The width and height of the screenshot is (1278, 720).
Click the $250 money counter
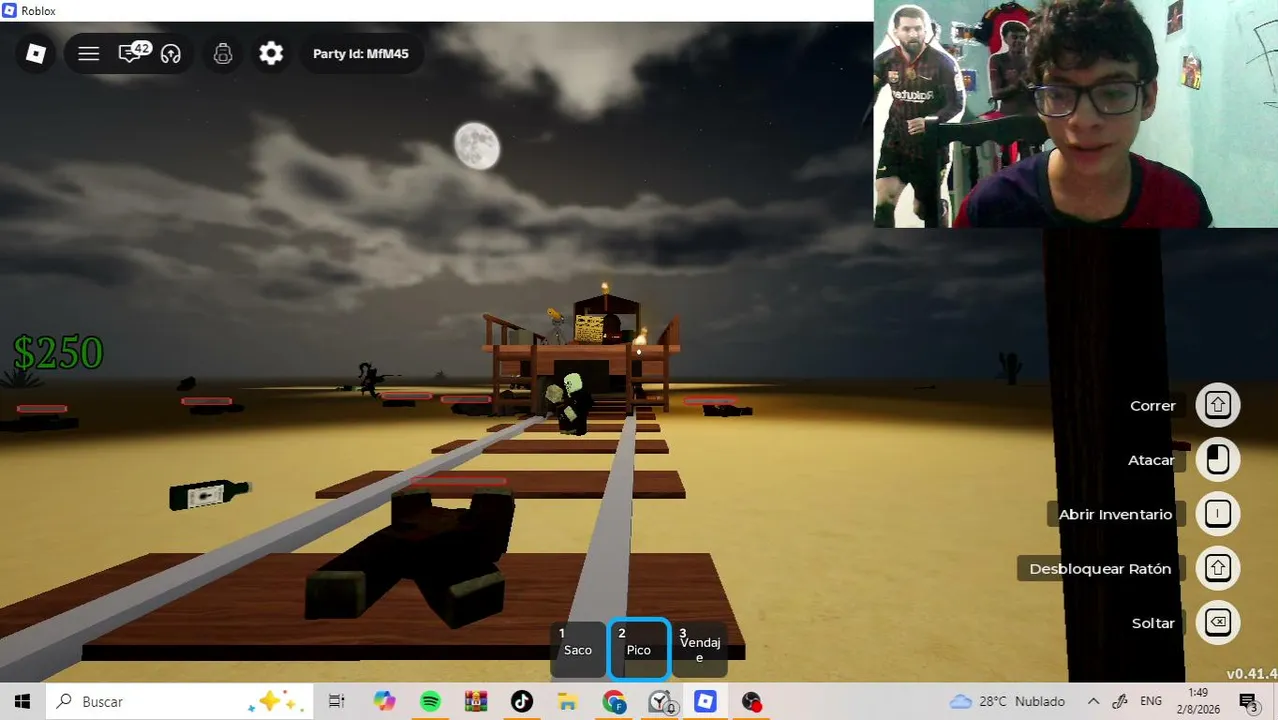pos(58,353)
